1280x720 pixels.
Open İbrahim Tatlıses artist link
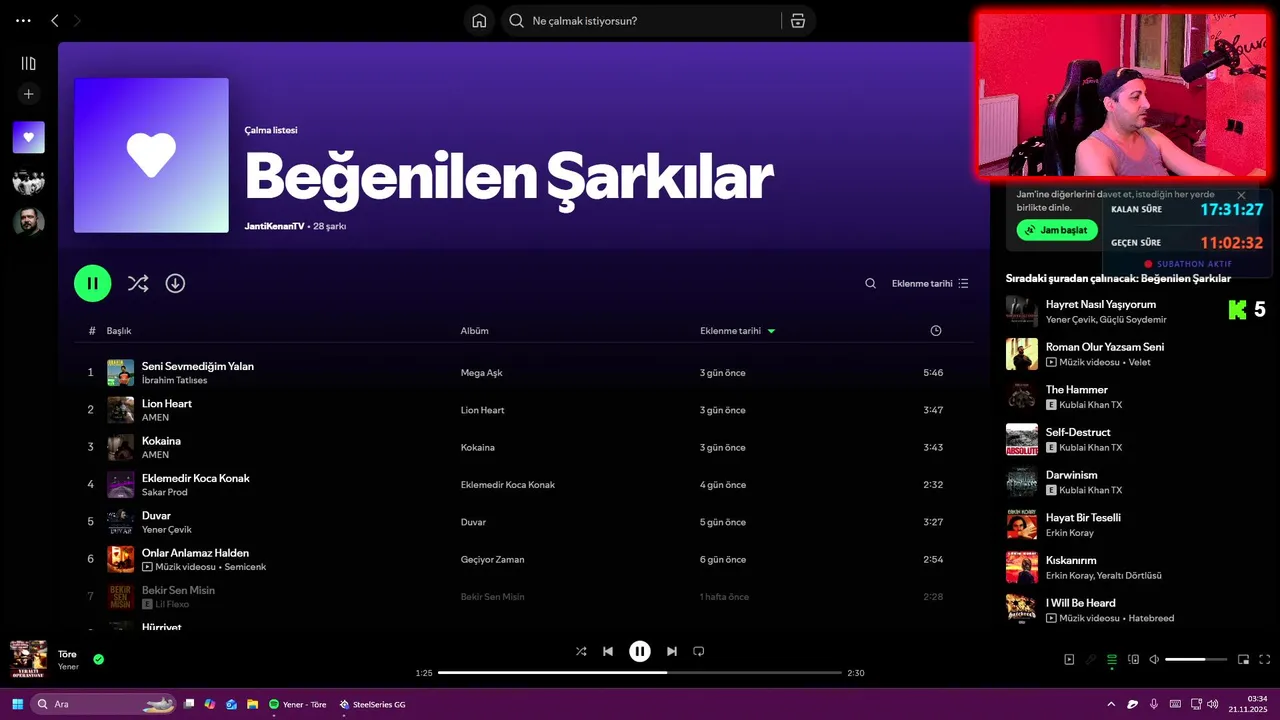pyautogui.click(x=175, y=380)
